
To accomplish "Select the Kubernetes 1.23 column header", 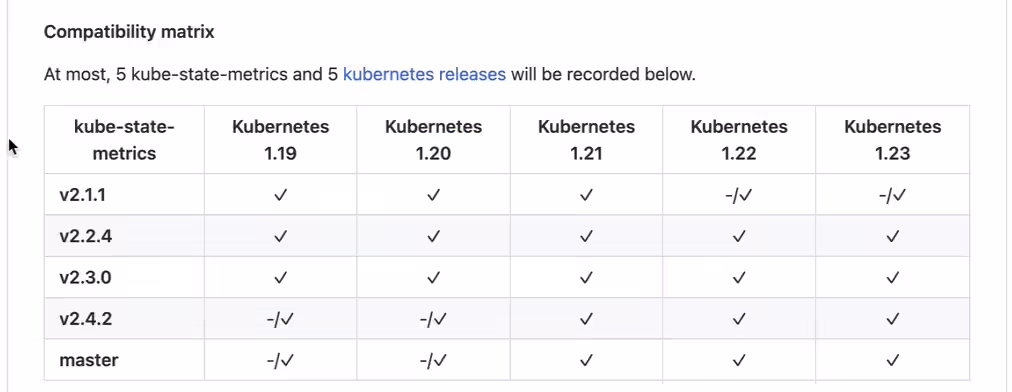I will coord(893,140).
